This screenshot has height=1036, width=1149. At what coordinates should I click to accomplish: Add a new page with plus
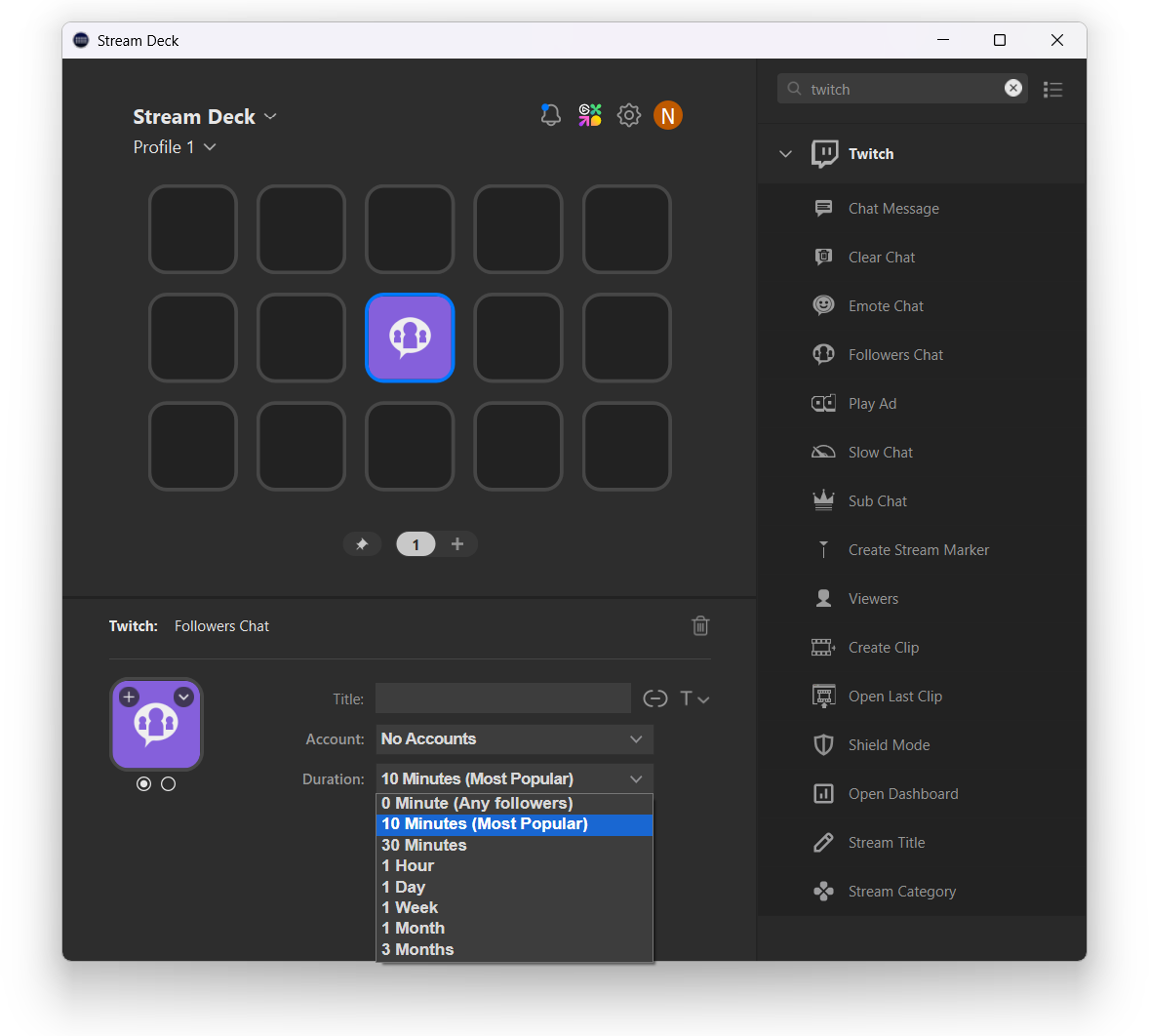tap(457, 544)
